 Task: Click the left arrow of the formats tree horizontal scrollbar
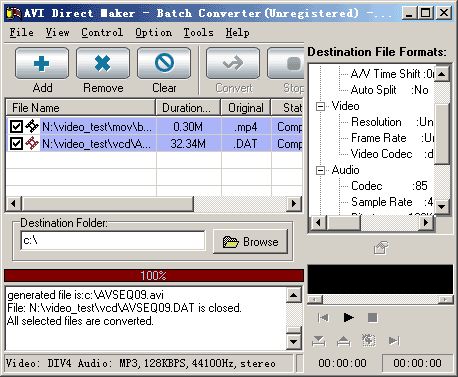click(318, 222)
